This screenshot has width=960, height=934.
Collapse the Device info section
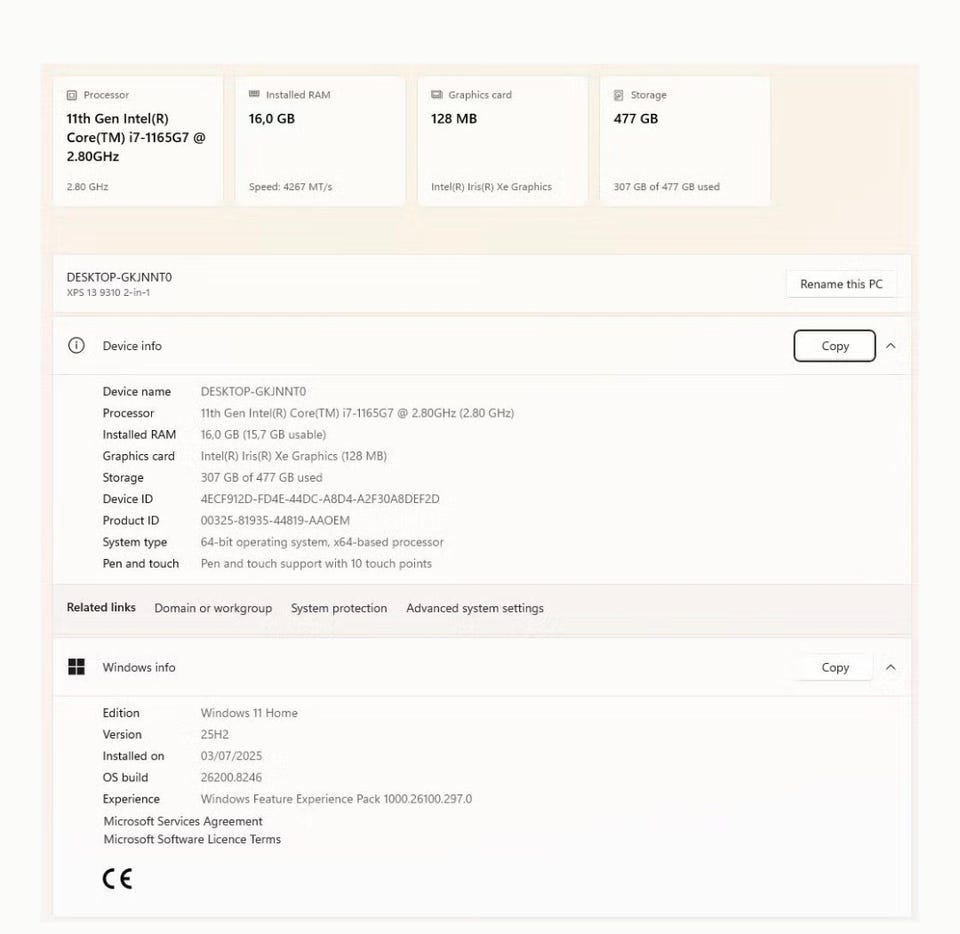(x=891, y=346)
